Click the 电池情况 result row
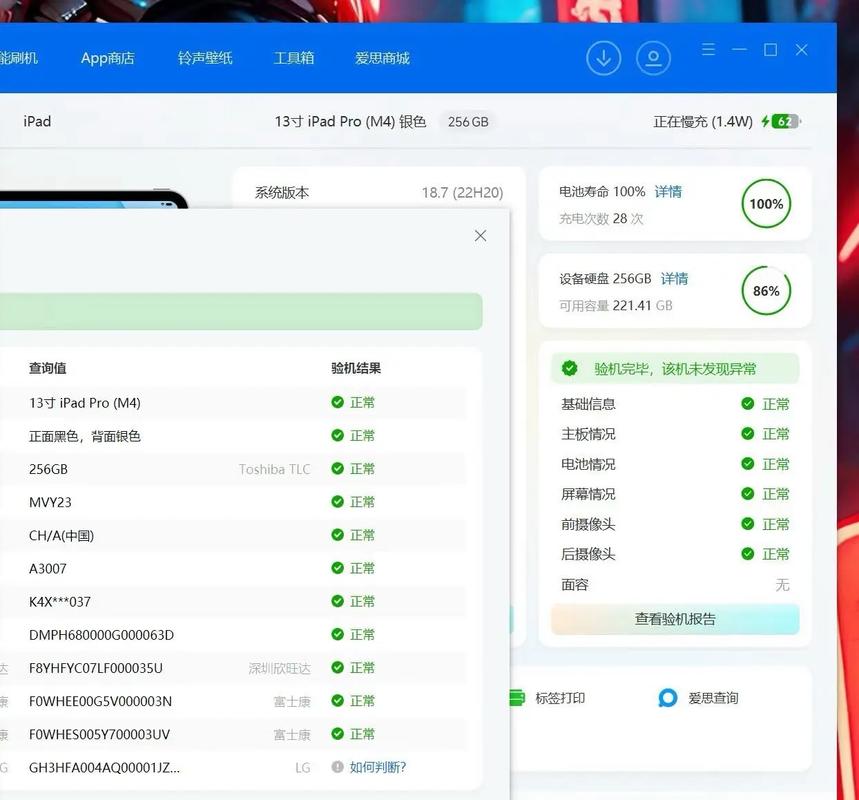This screenshot has width=859, height=800. 675,464
